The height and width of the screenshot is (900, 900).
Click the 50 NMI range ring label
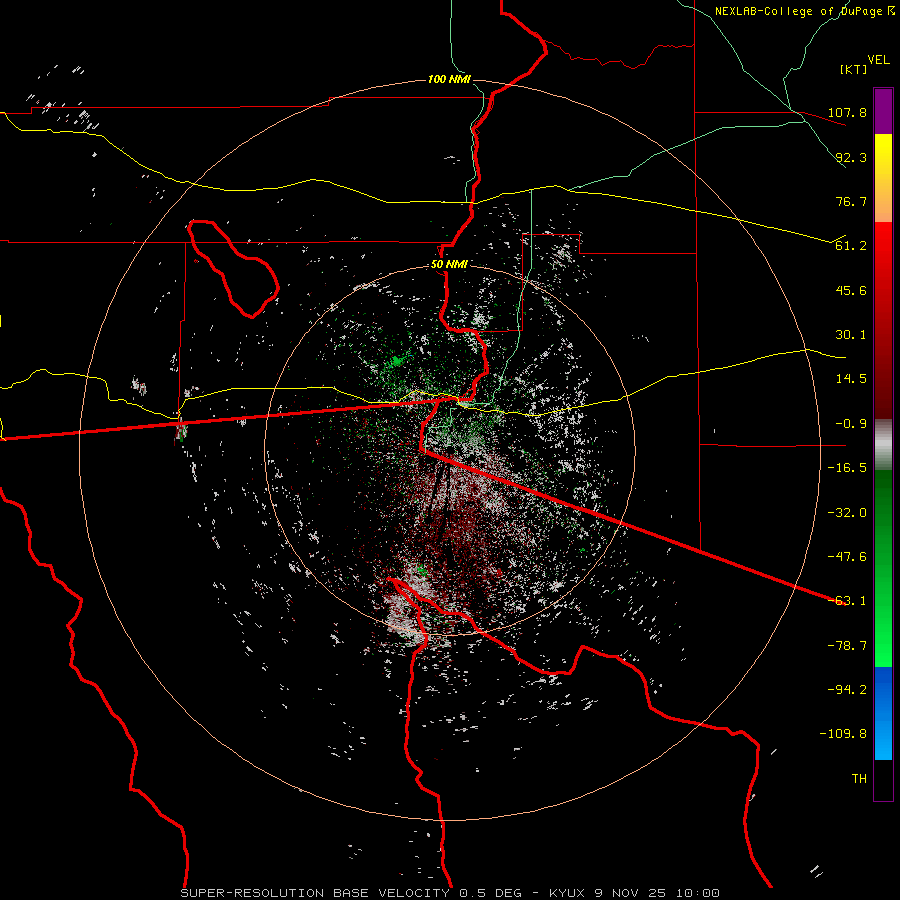point(449,265)
